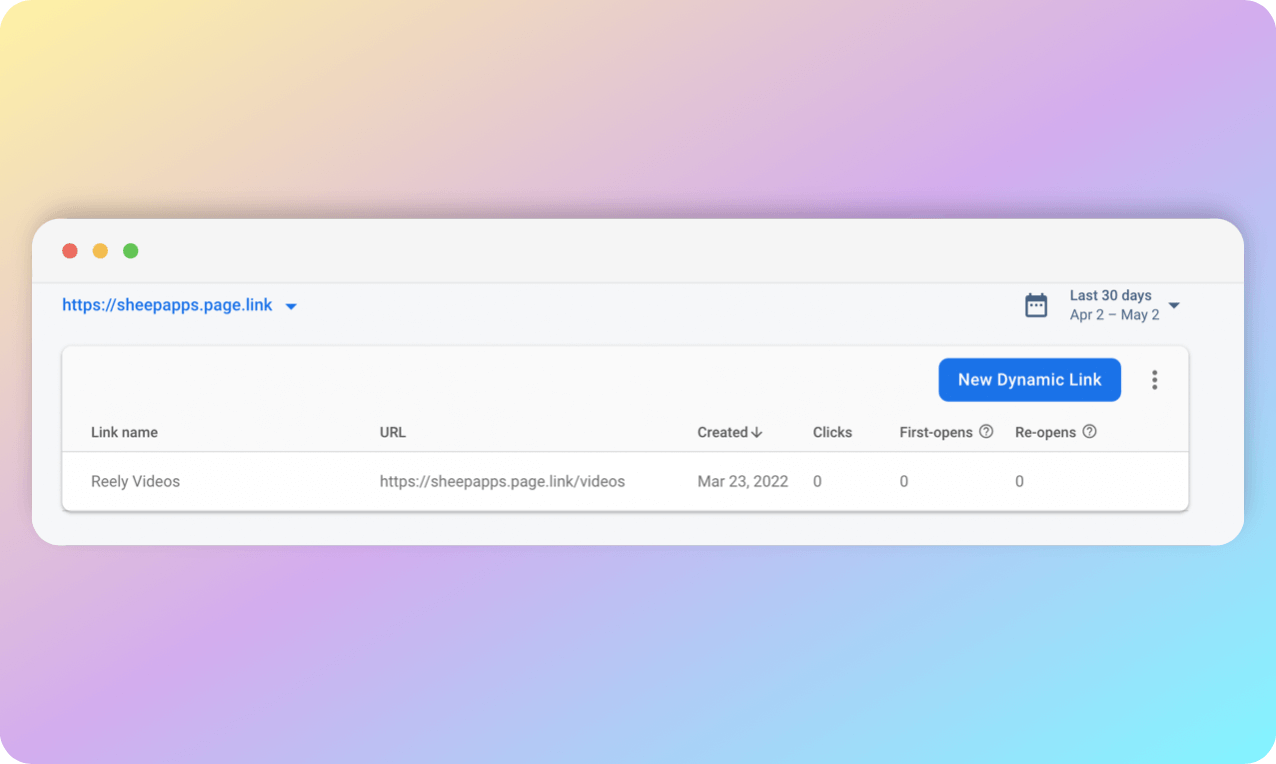This screenshot has height=764, width=1276.
Task: Click the sort arrow on Created column
Action: tap(759, 432)
